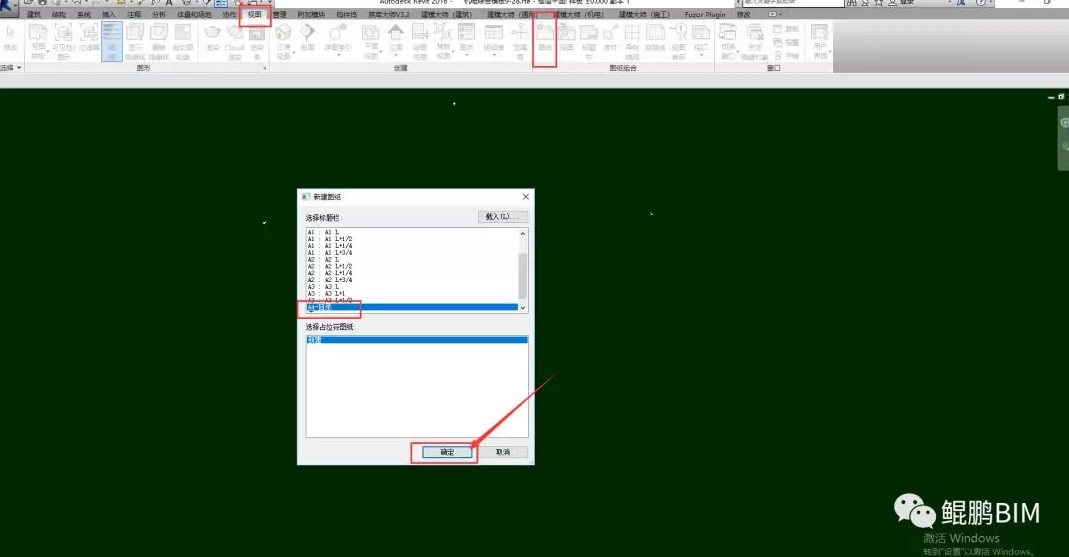Click the 明细表 (schedules) ribbon icon
1069x557 pixels.
click(494, 39)
